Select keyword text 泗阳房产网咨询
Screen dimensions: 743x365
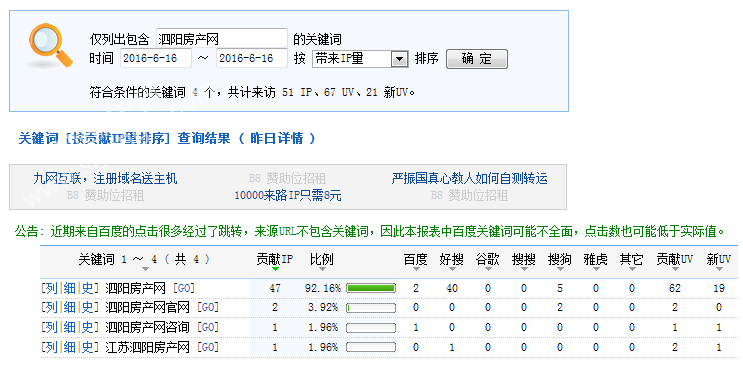tap(147, 328)
